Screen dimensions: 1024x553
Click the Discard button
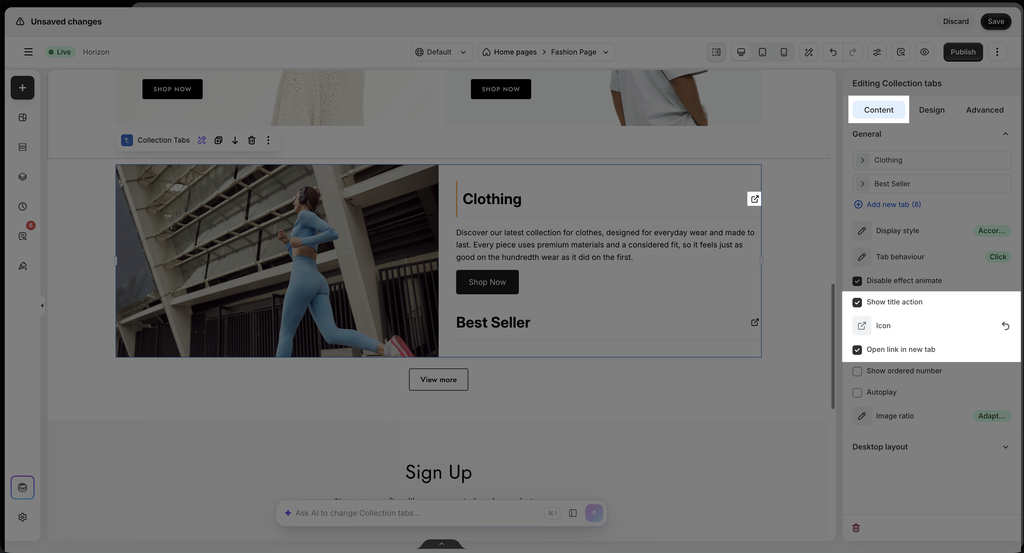pos(955,22)
